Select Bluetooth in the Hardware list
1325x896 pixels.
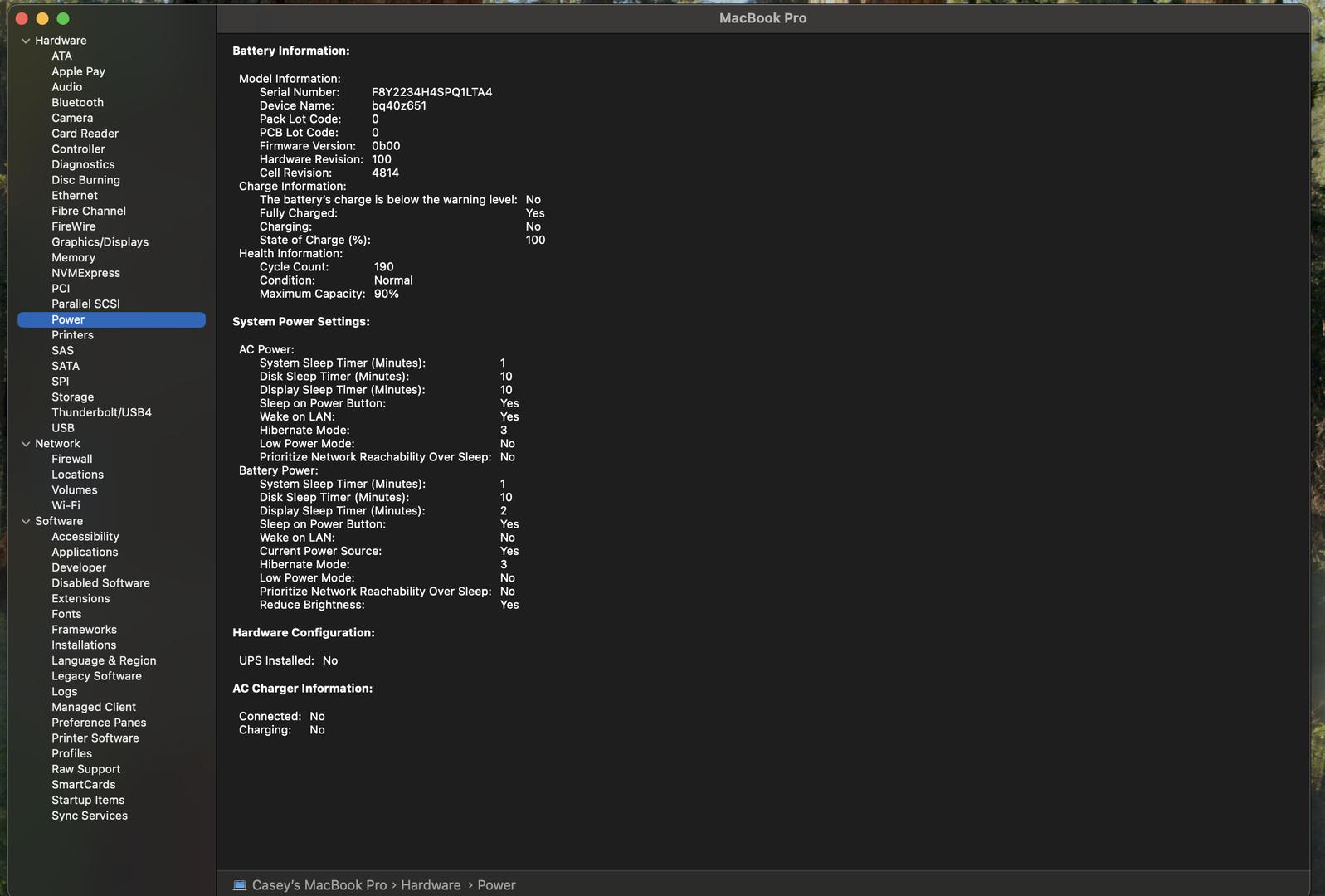[77, 103]
